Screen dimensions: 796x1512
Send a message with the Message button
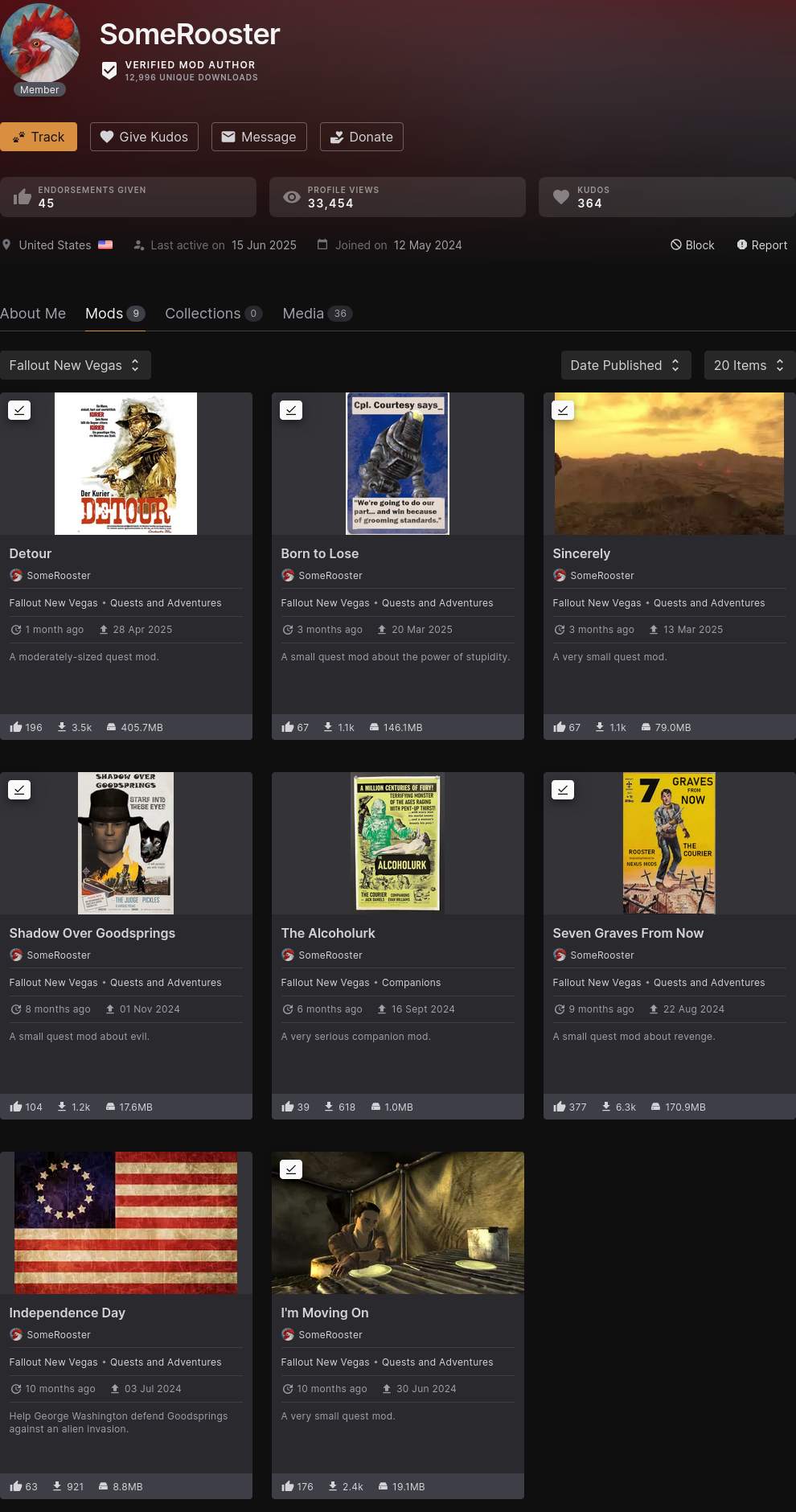point(259,137)
